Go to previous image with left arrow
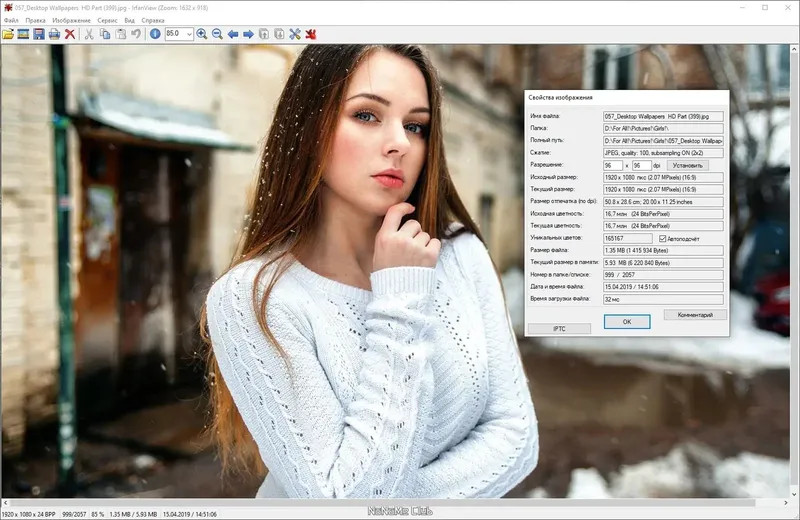Viewport: 800px width, 520px height. [233, 34]
